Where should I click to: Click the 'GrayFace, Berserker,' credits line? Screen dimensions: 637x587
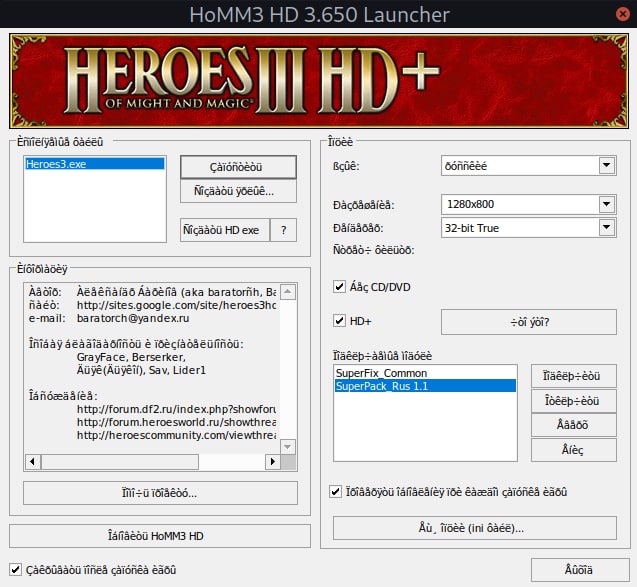[x=131, y=357]
